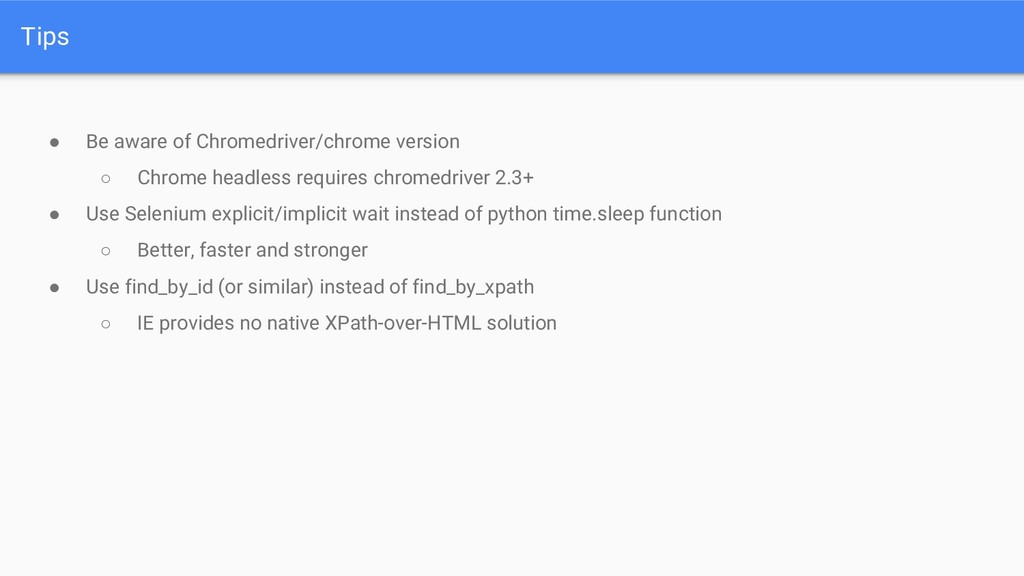Click the filled bullet before Use Selenium
Screen dimensions: 1024x576
[x=54, y=215]
